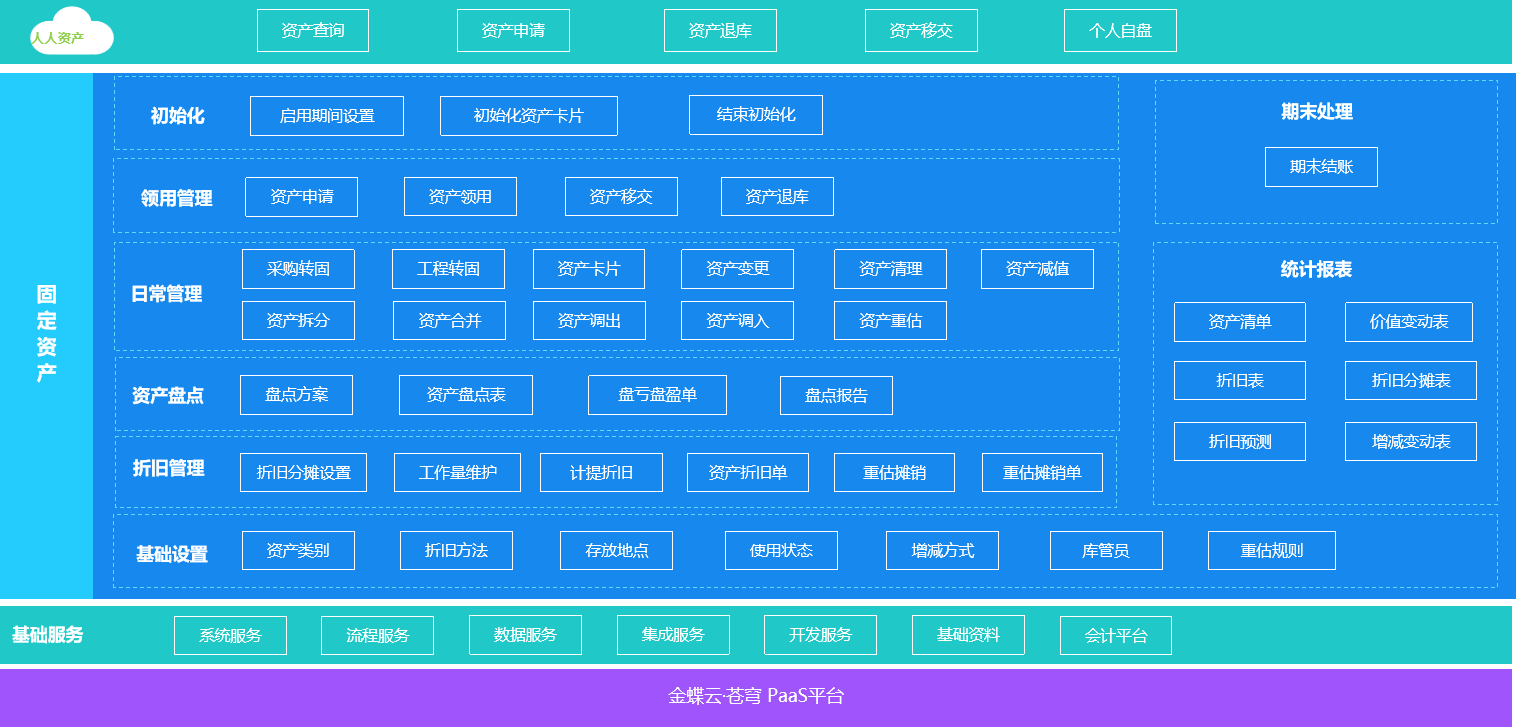Select 集成服务 in 基础服务 row
Image resolution: width=1516 pixels, height=727 pixels.
coord(673,635)
